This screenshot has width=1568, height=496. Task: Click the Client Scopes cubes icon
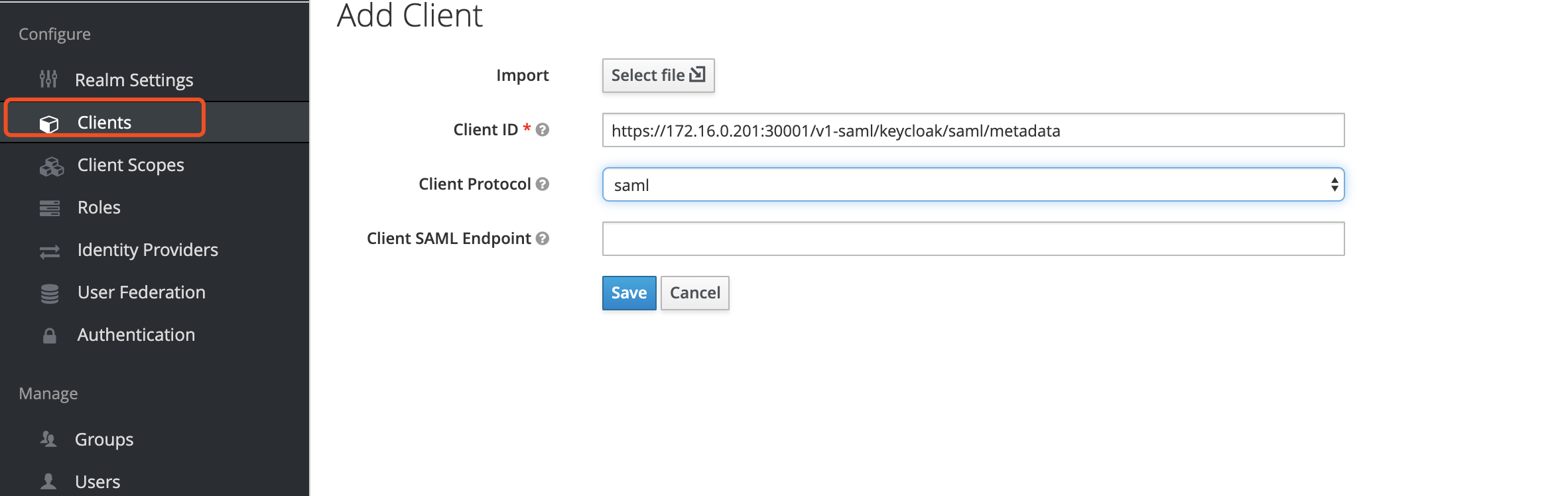pyautogui.click(x=51, y=166)
